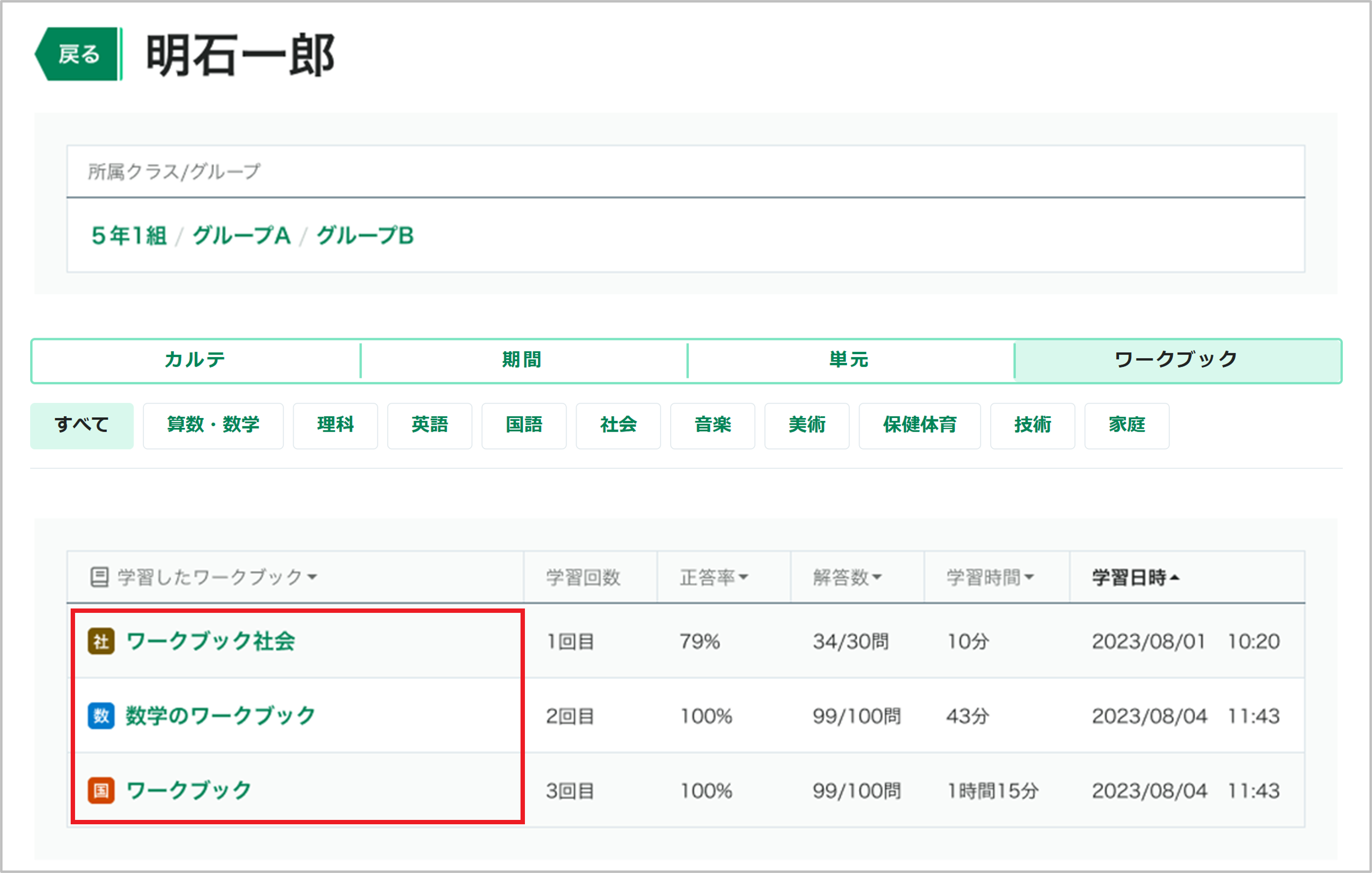Click the 所属クラス/グループ heading
This screenshot has height=873, width=1372.
coord(174,171)
